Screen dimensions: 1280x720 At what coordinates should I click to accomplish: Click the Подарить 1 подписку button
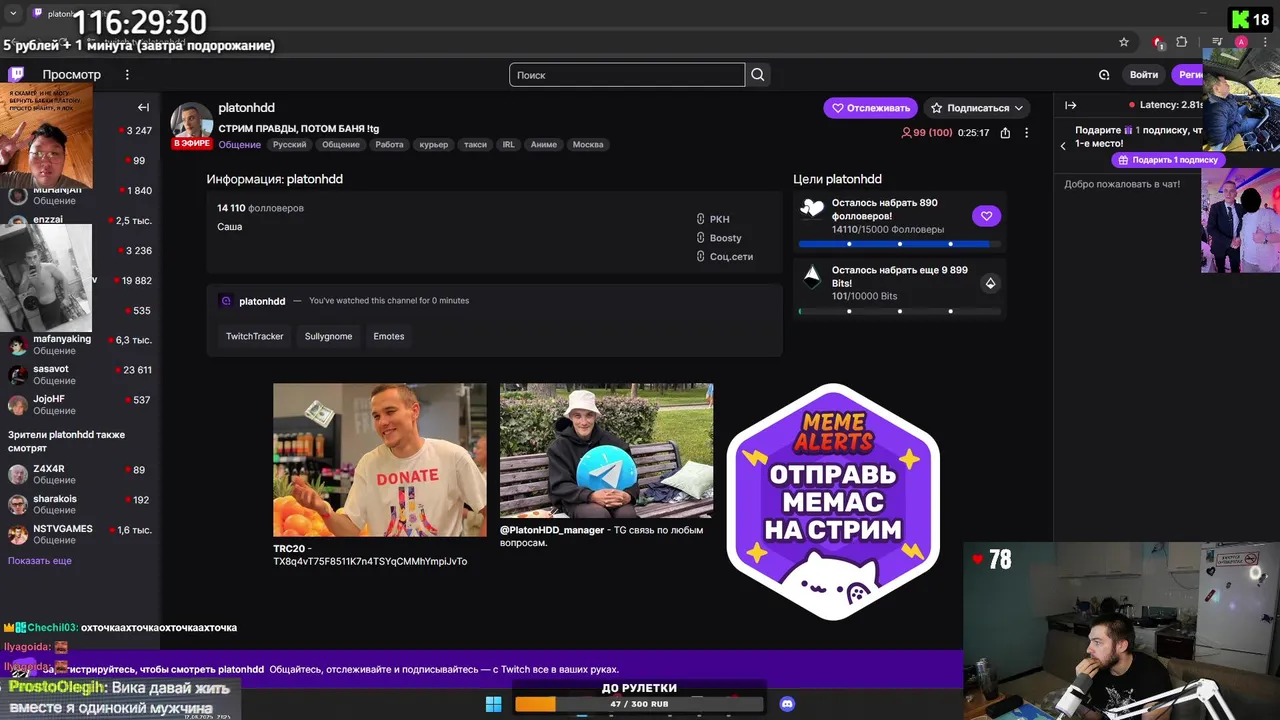[1168, 160]
